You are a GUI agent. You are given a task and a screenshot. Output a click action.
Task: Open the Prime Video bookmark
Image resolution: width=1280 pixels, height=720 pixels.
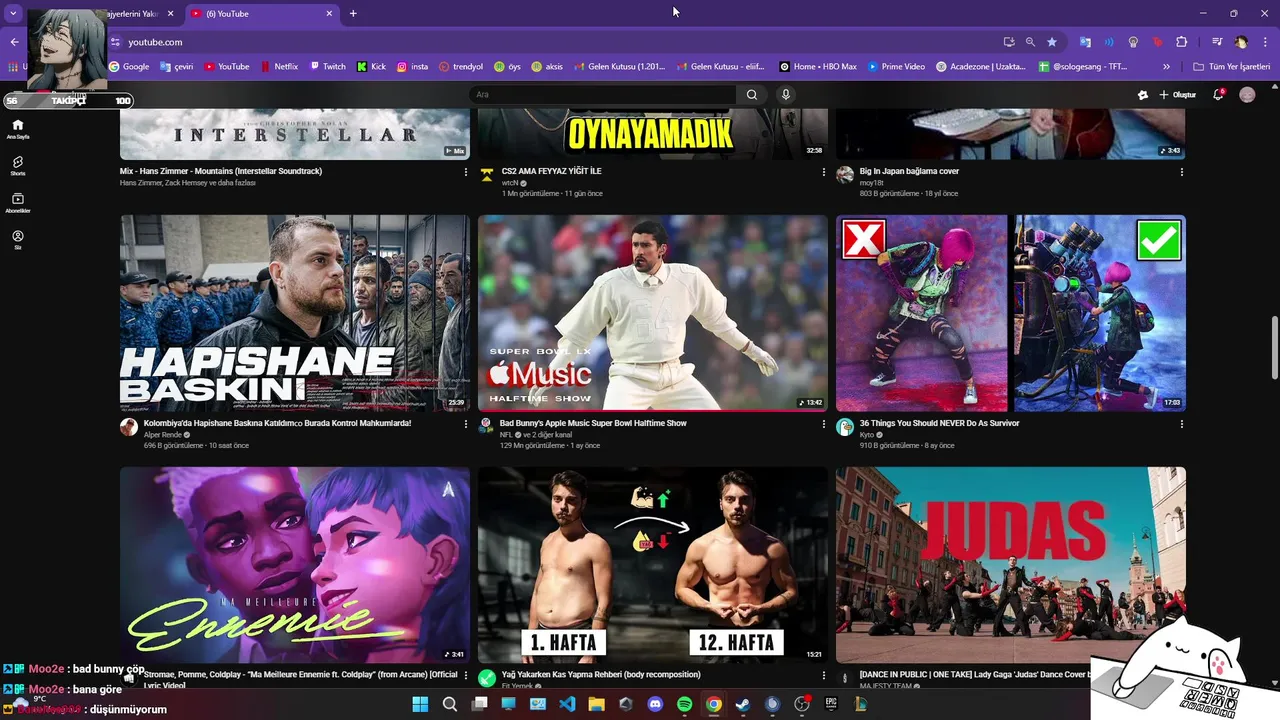tap(896, 67)
